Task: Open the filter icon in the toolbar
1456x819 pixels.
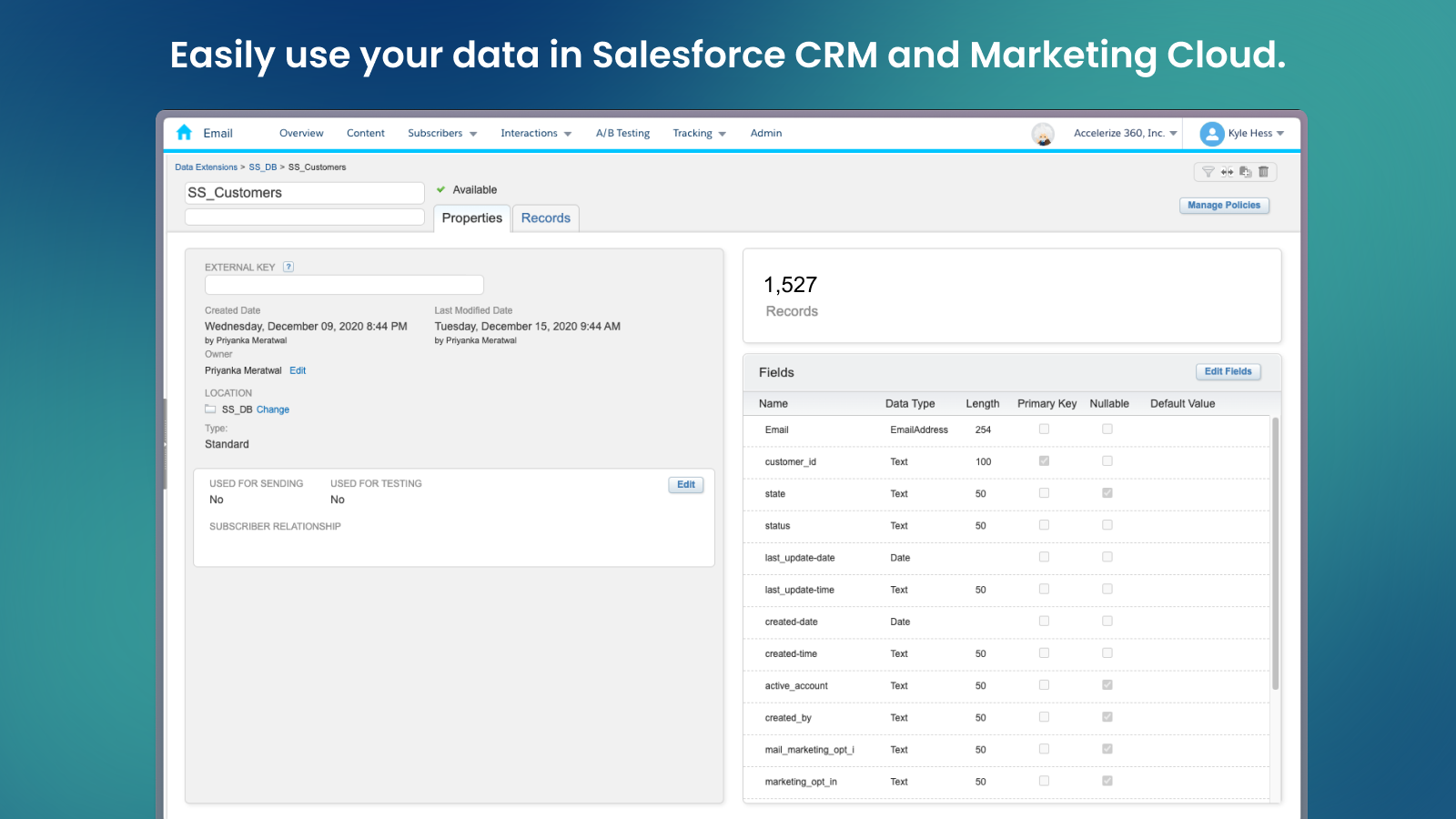Action: coord(1208,171)
